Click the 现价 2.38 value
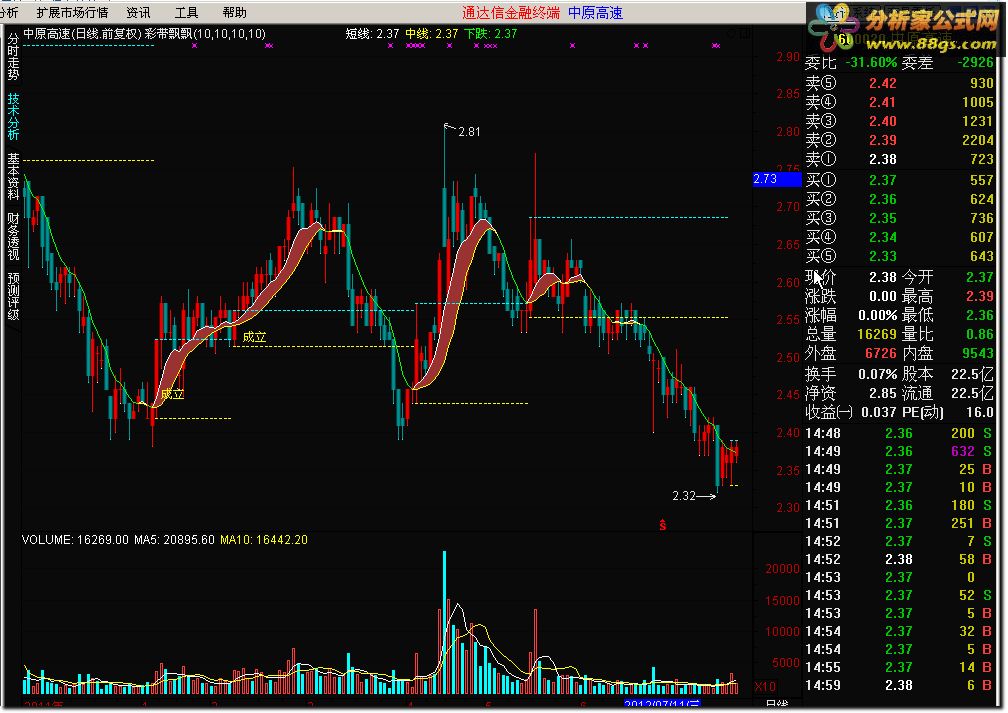Viewport: 1008px width, 713px height. pyautogui.click(x=883, y=277)
